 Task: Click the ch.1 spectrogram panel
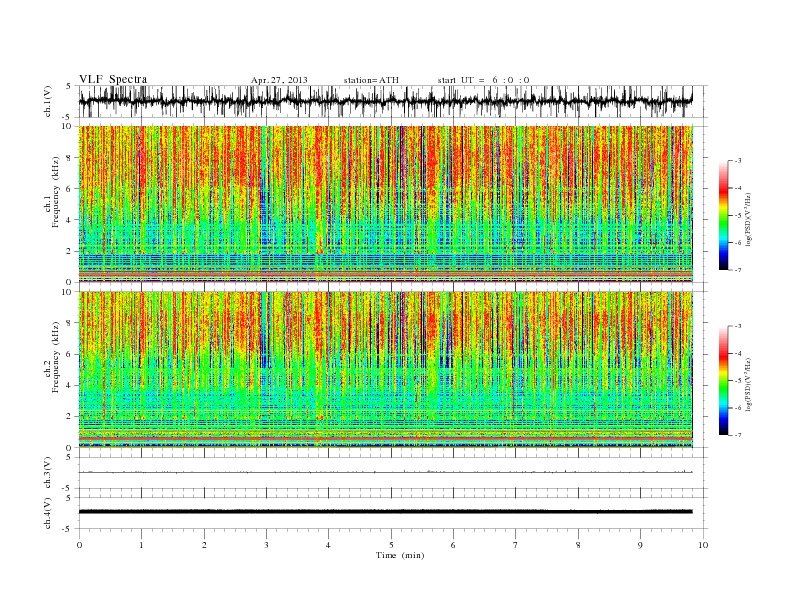coord(386,204)
